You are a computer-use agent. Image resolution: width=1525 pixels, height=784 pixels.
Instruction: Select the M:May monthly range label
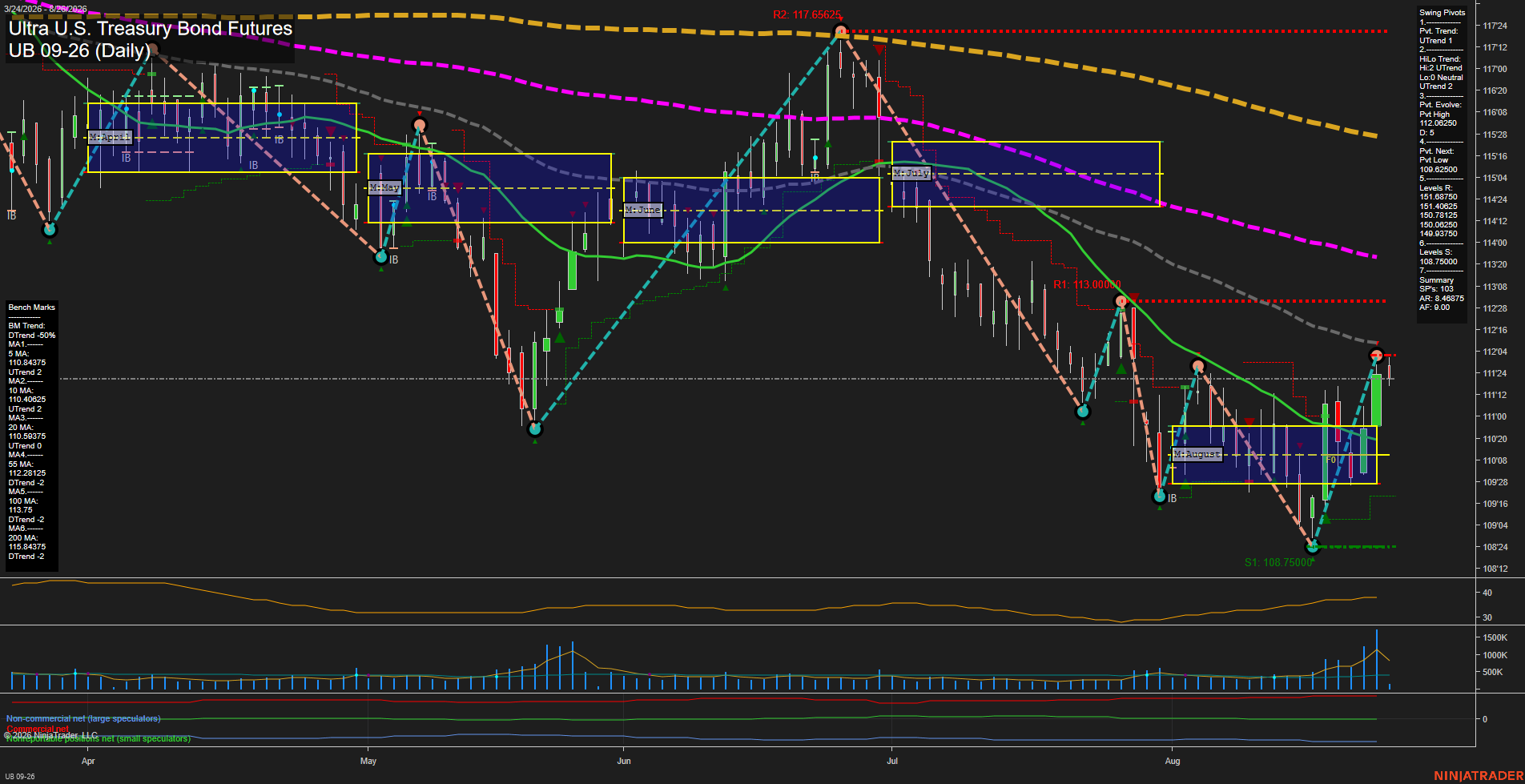(384, 187)
